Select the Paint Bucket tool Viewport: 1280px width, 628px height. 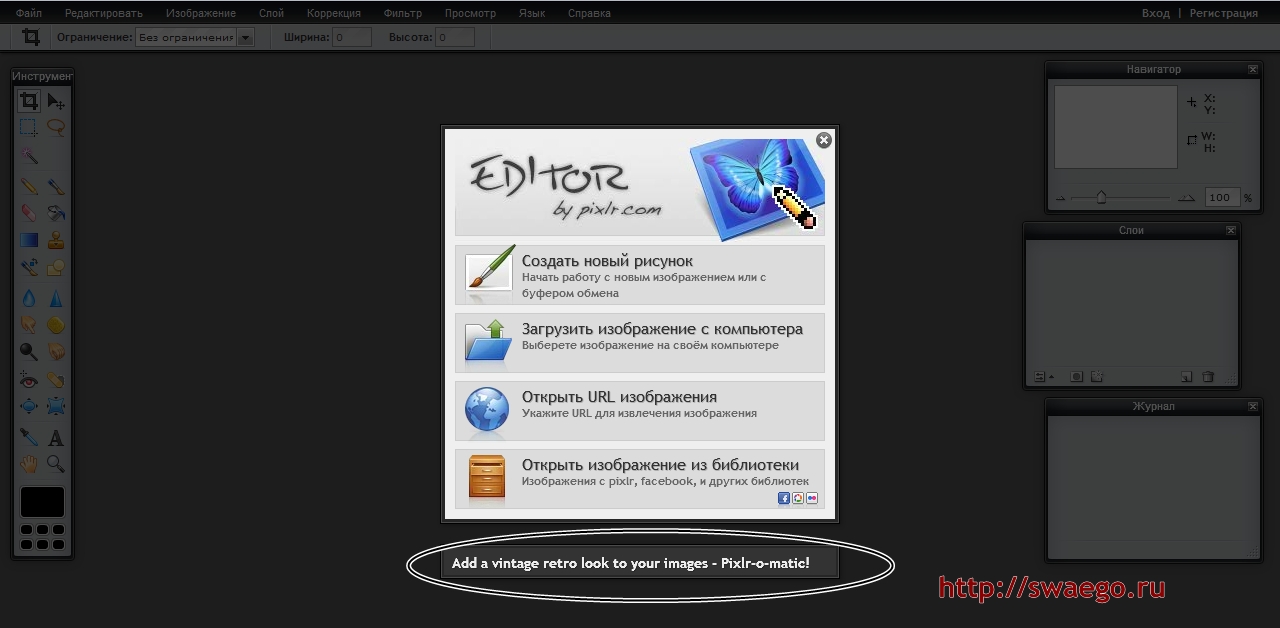click(x=56, y=213)
